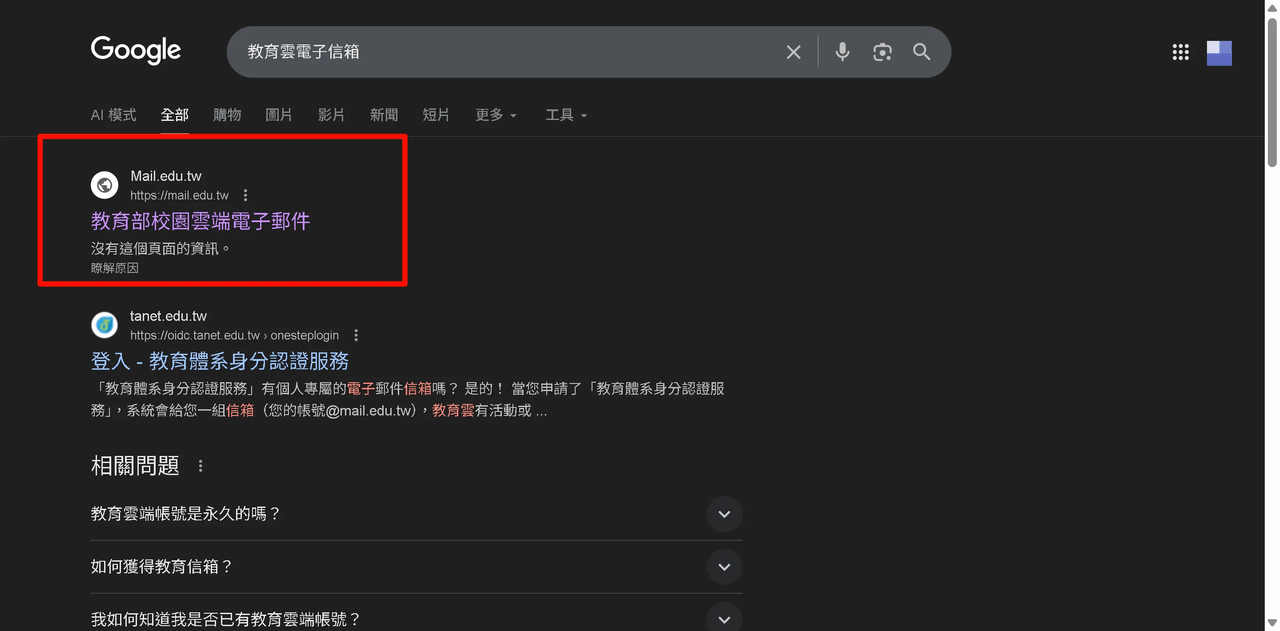Open more options for Mail.edu.tw result
The image size is (1280, 631).
point(245,196)
